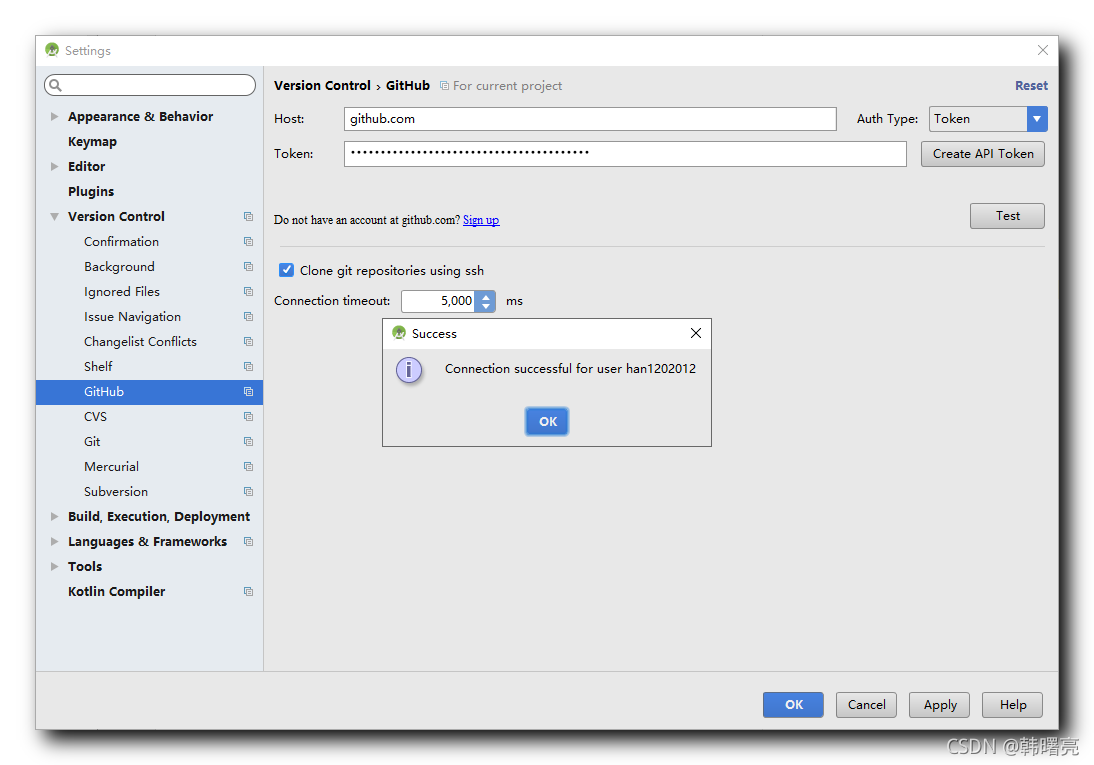This screenshot has width=1094, height=765.
Task: Select Plugins in settings tree
Action: [91, 191]
